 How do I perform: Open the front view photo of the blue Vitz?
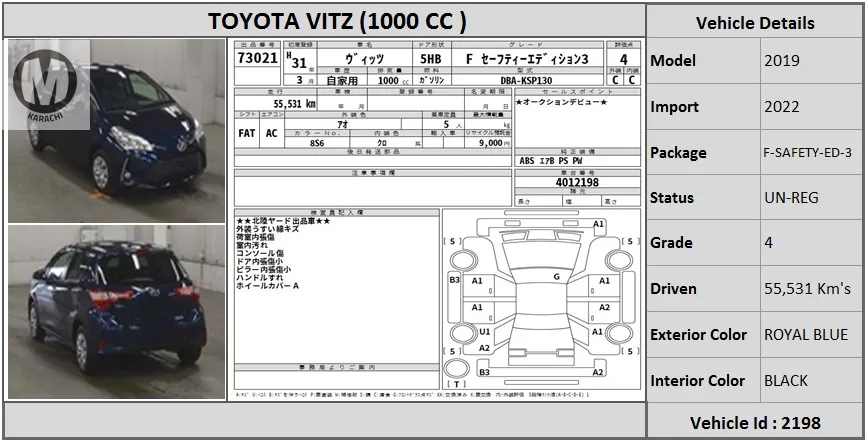116,131
